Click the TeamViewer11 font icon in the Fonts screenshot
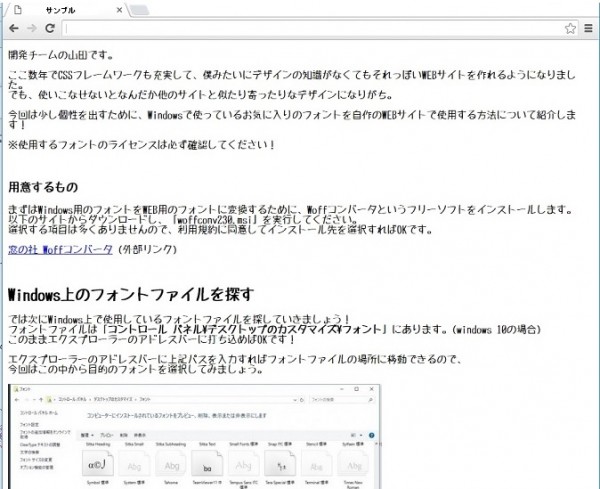Viewport: 600px width, 489px height. (207, 463)
